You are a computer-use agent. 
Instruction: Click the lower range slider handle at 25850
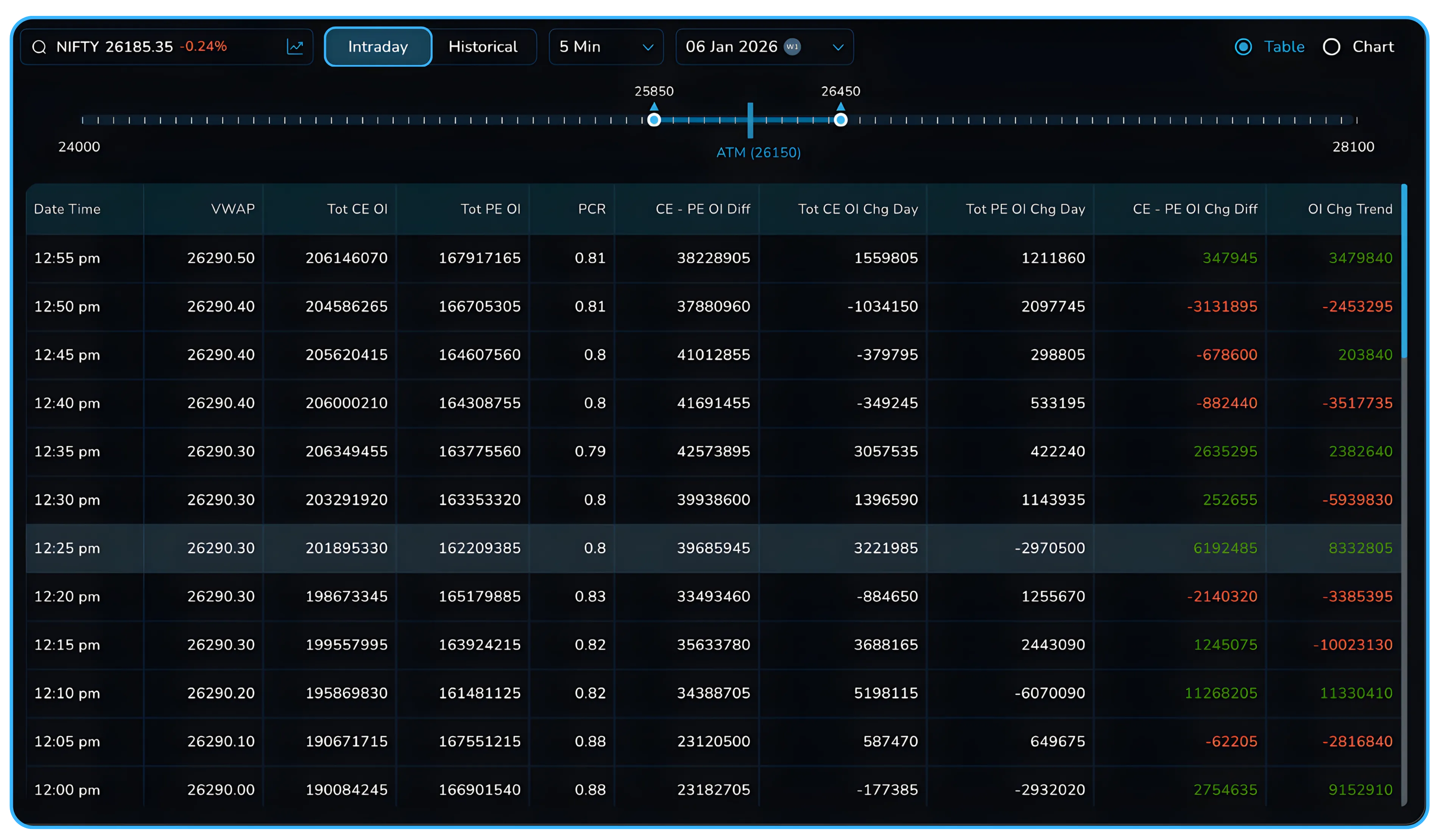click(x=654, y=120)
